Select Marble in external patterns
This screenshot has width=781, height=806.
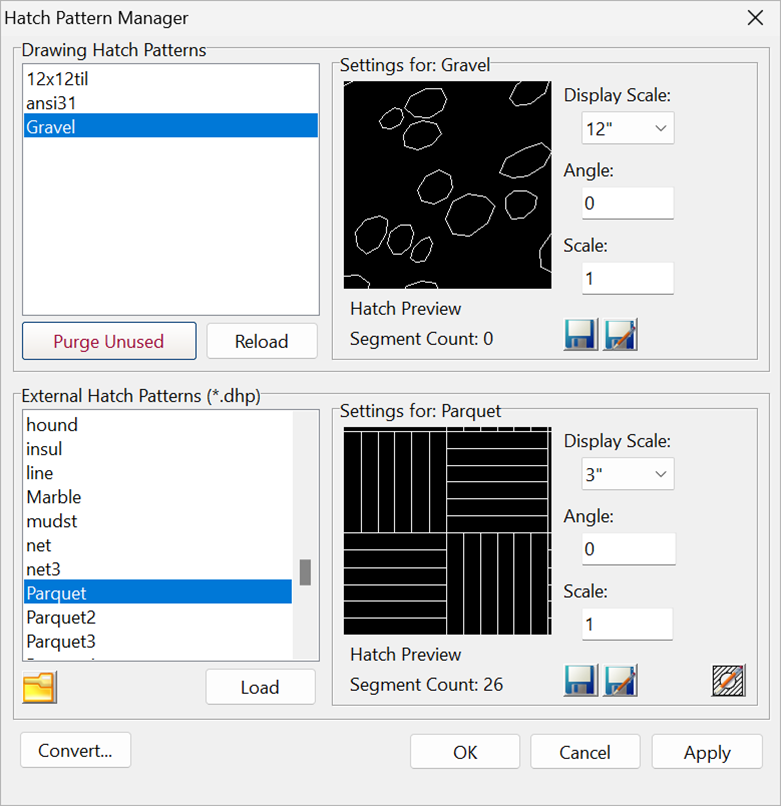pos(158,497)
